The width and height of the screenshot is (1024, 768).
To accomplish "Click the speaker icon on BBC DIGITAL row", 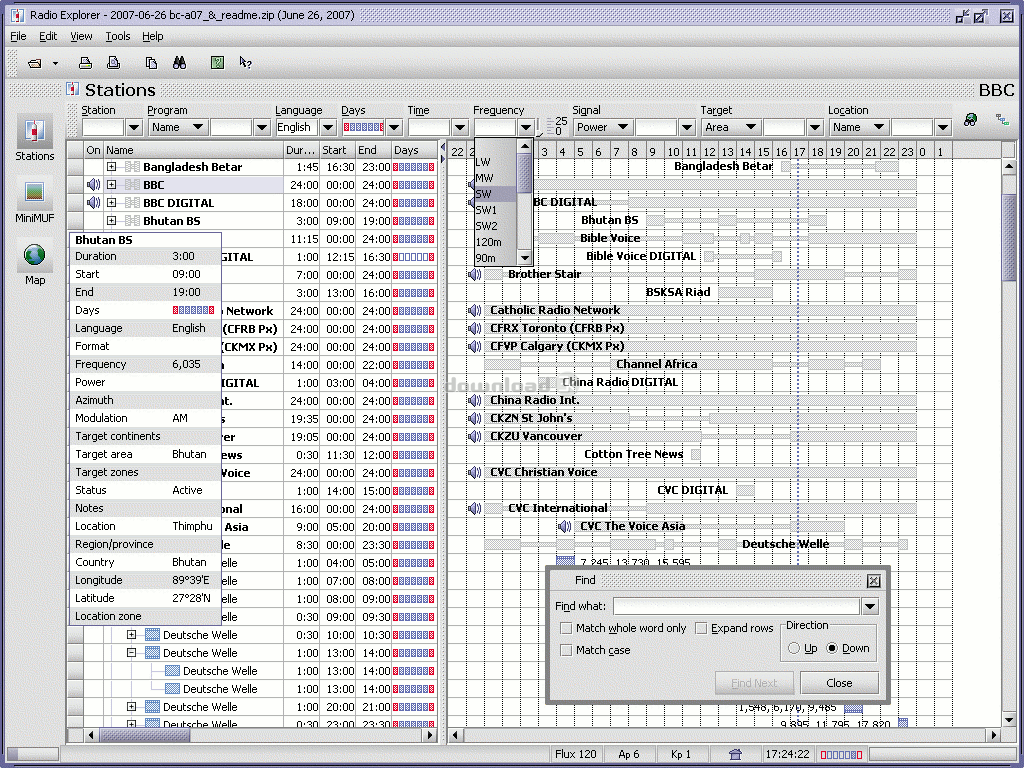I will click(93, 203).
